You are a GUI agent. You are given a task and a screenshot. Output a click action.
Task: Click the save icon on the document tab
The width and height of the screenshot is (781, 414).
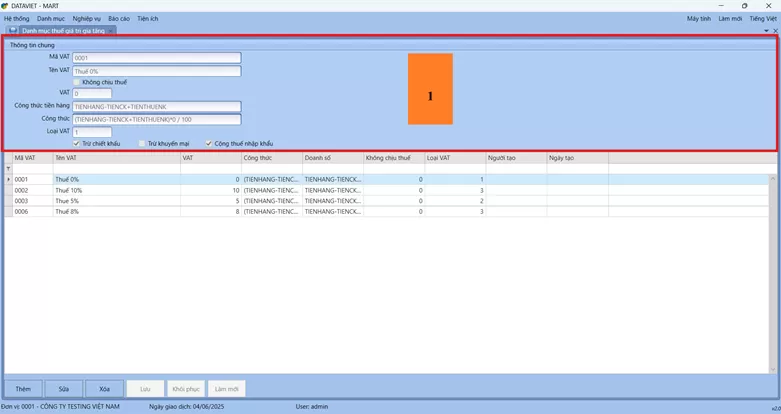pyautogui.click(x=13, y=30)
